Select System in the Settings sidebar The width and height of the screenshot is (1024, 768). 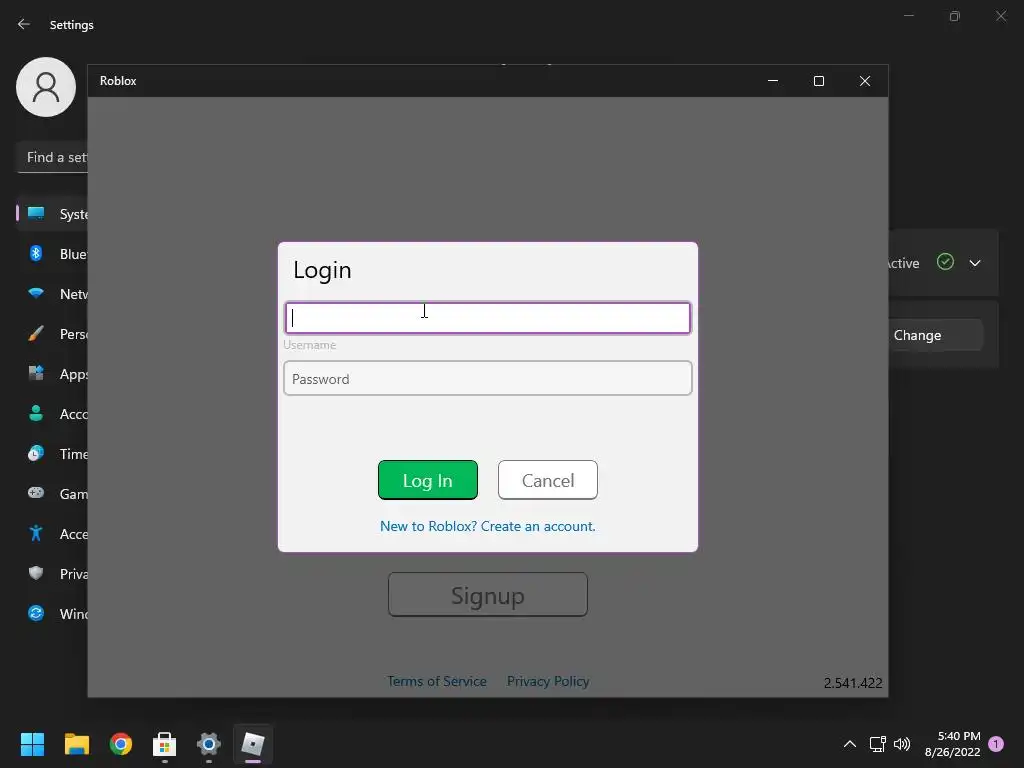pyautogui.click(x=52, y=214)
